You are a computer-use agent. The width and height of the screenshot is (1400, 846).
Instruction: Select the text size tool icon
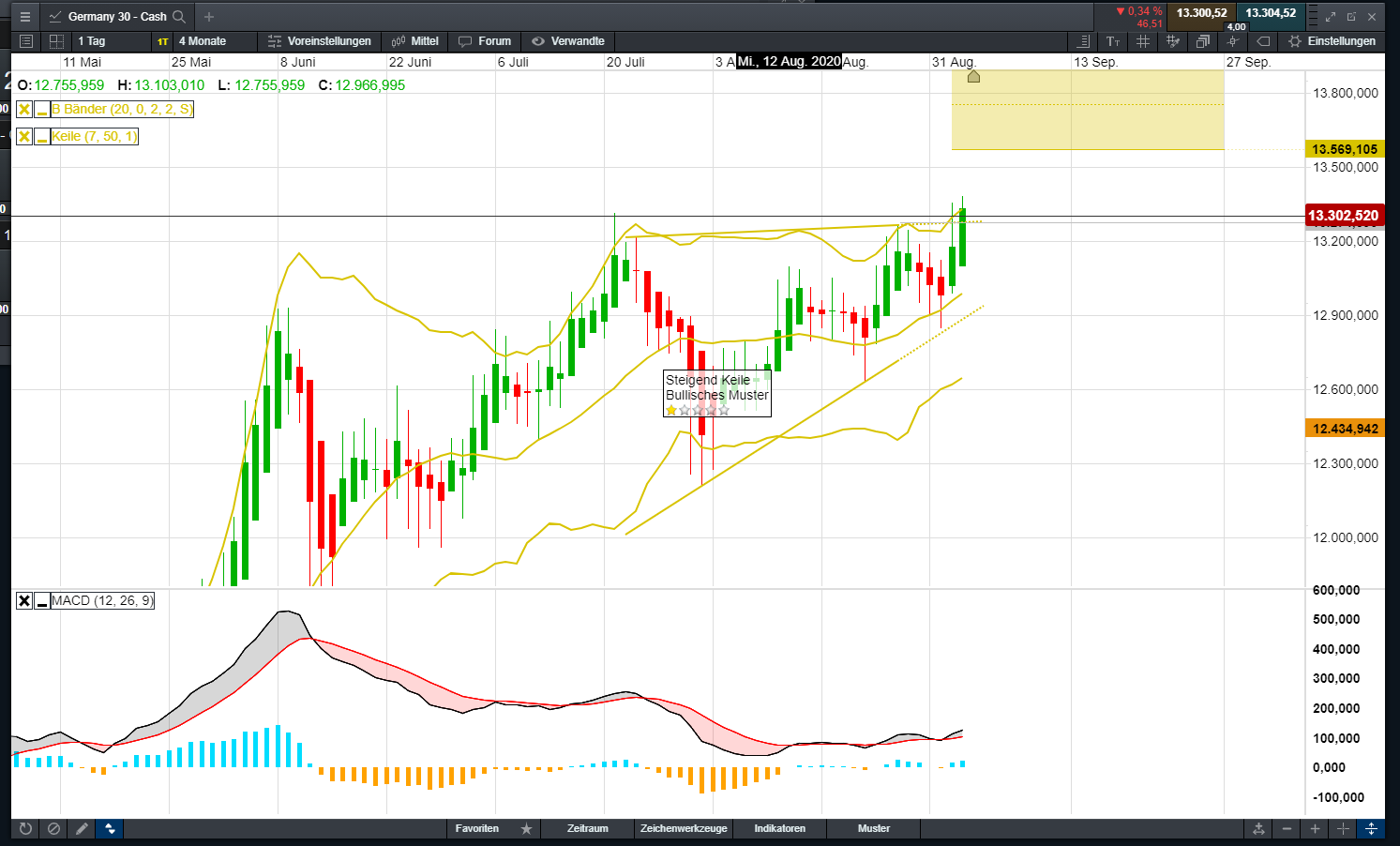(x=1113, y=41)
